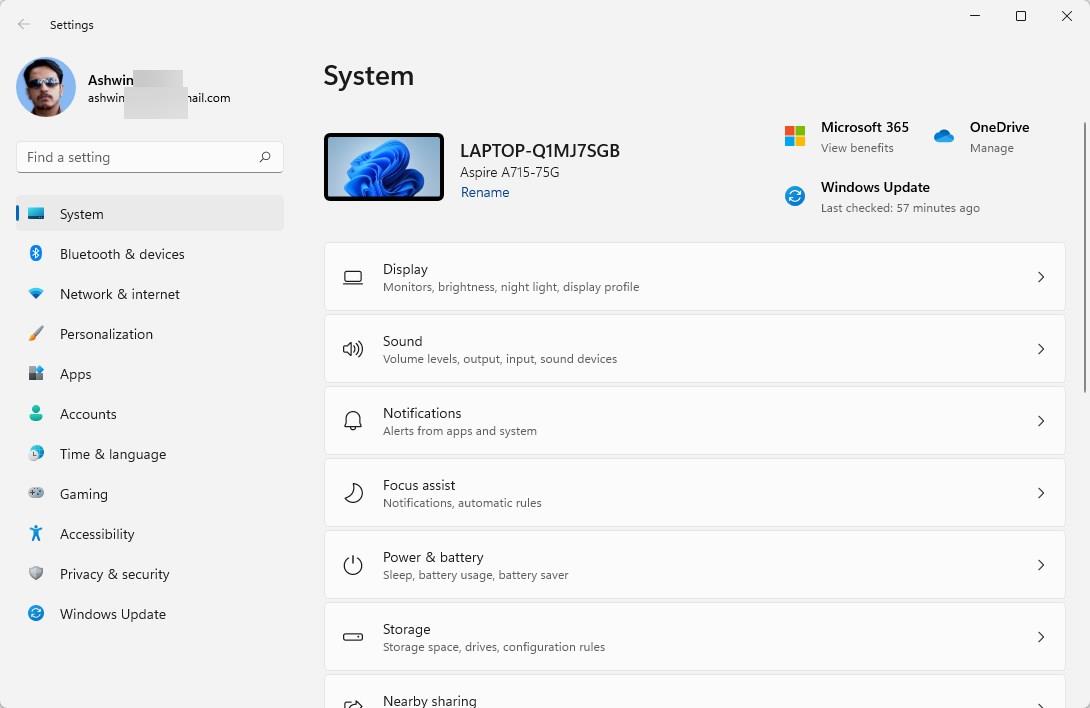The width and height of the screenshot is (1090, 708).
Task: Click the Windows Update icon in sidebar
Action: (x=36, y=613)
